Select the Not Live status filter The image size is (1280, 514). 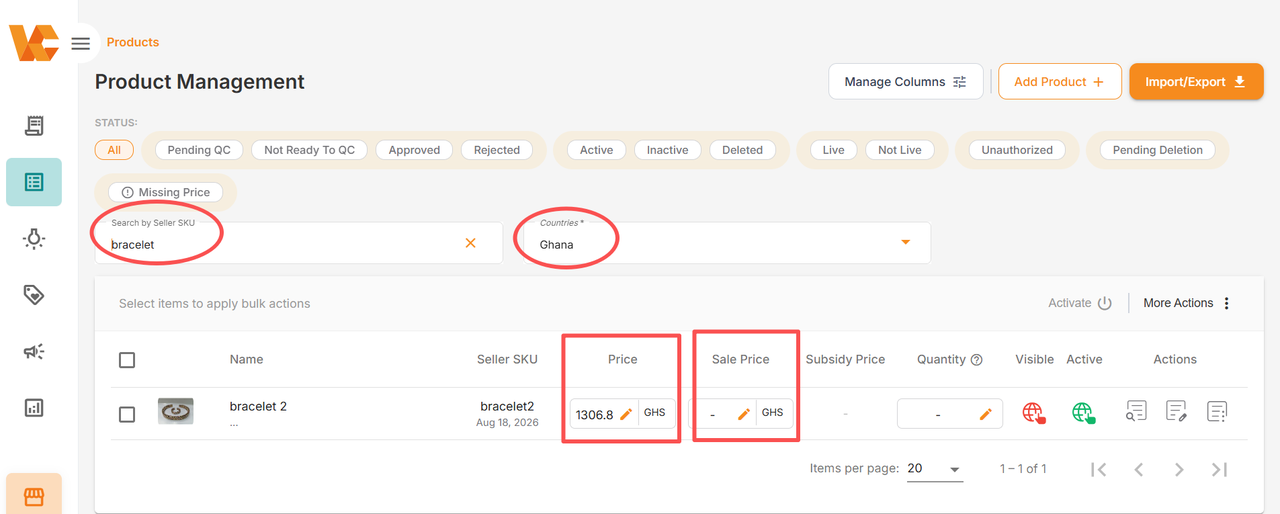(900, 150)
